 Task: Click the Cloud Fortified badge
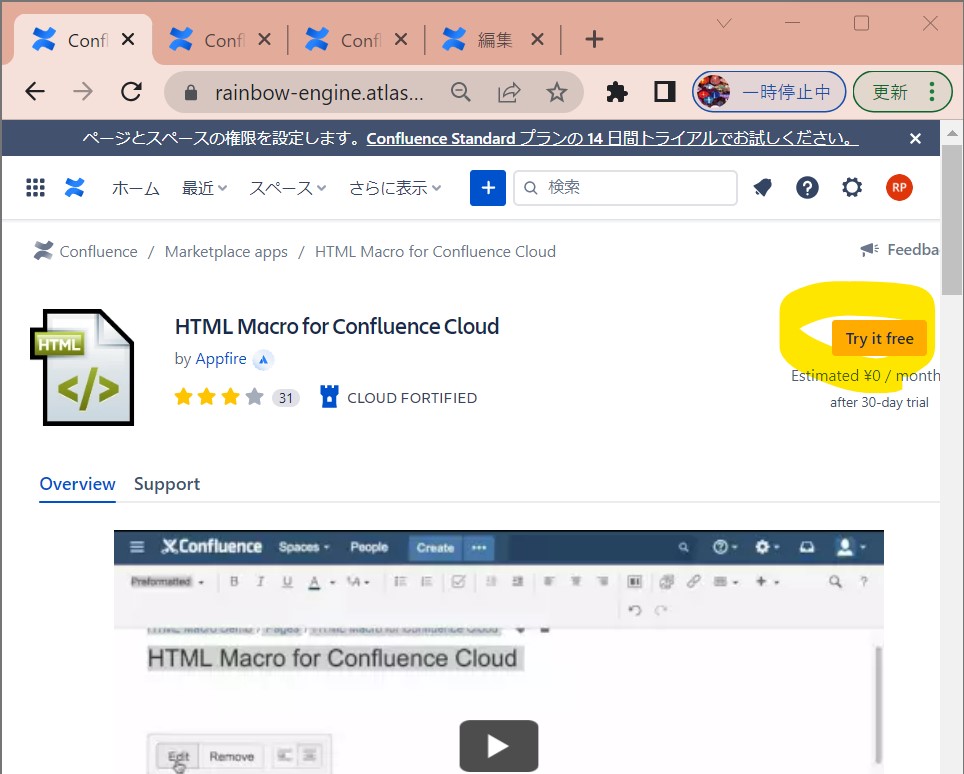tap(398, 397)
